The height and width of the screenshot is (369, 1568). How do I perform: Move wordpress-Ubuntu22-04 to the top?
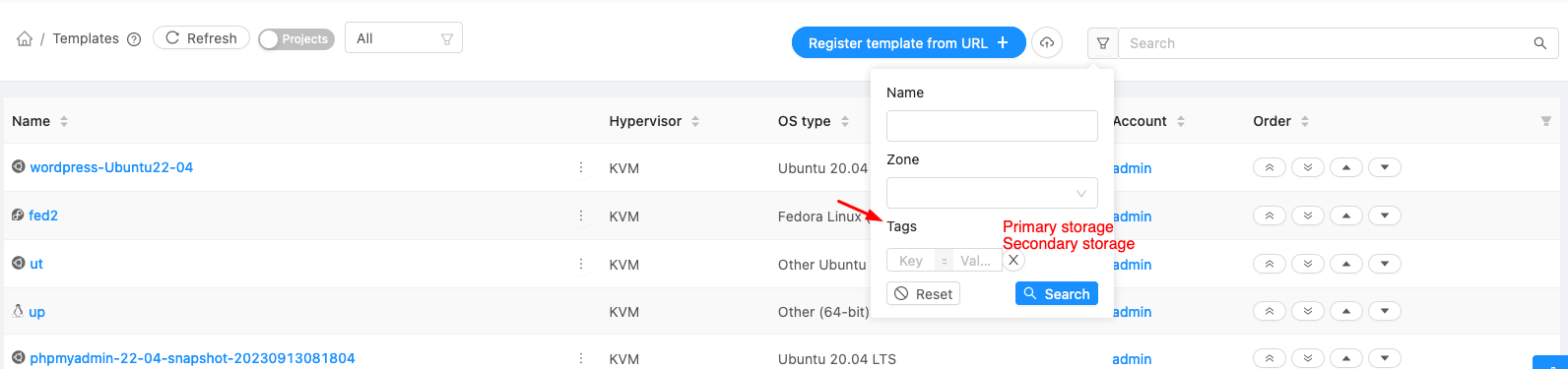tap(1270, 167)
